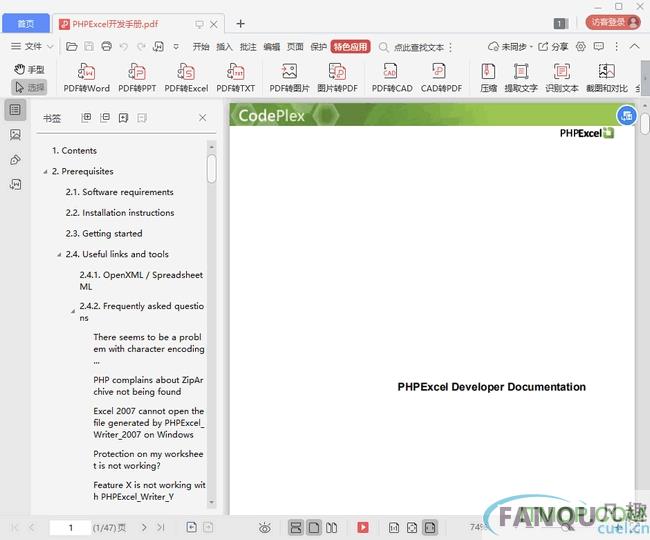Click the 点此查找文本 search field
The height and width of the screenshot is (540, 650).
[x=418, y=47]
